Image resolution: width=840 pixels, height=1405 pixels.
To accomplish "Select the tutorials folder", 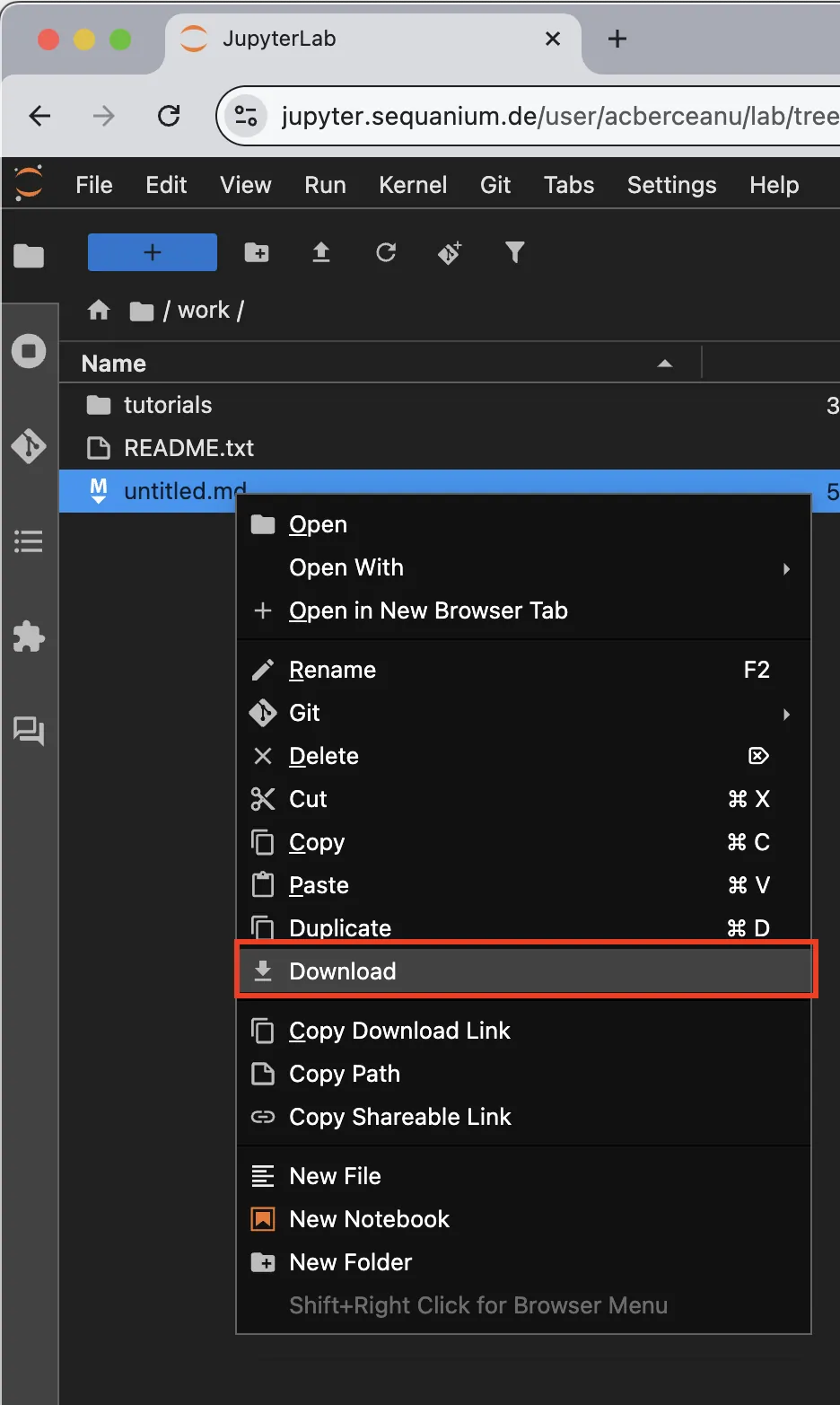I will click(168, 406).
